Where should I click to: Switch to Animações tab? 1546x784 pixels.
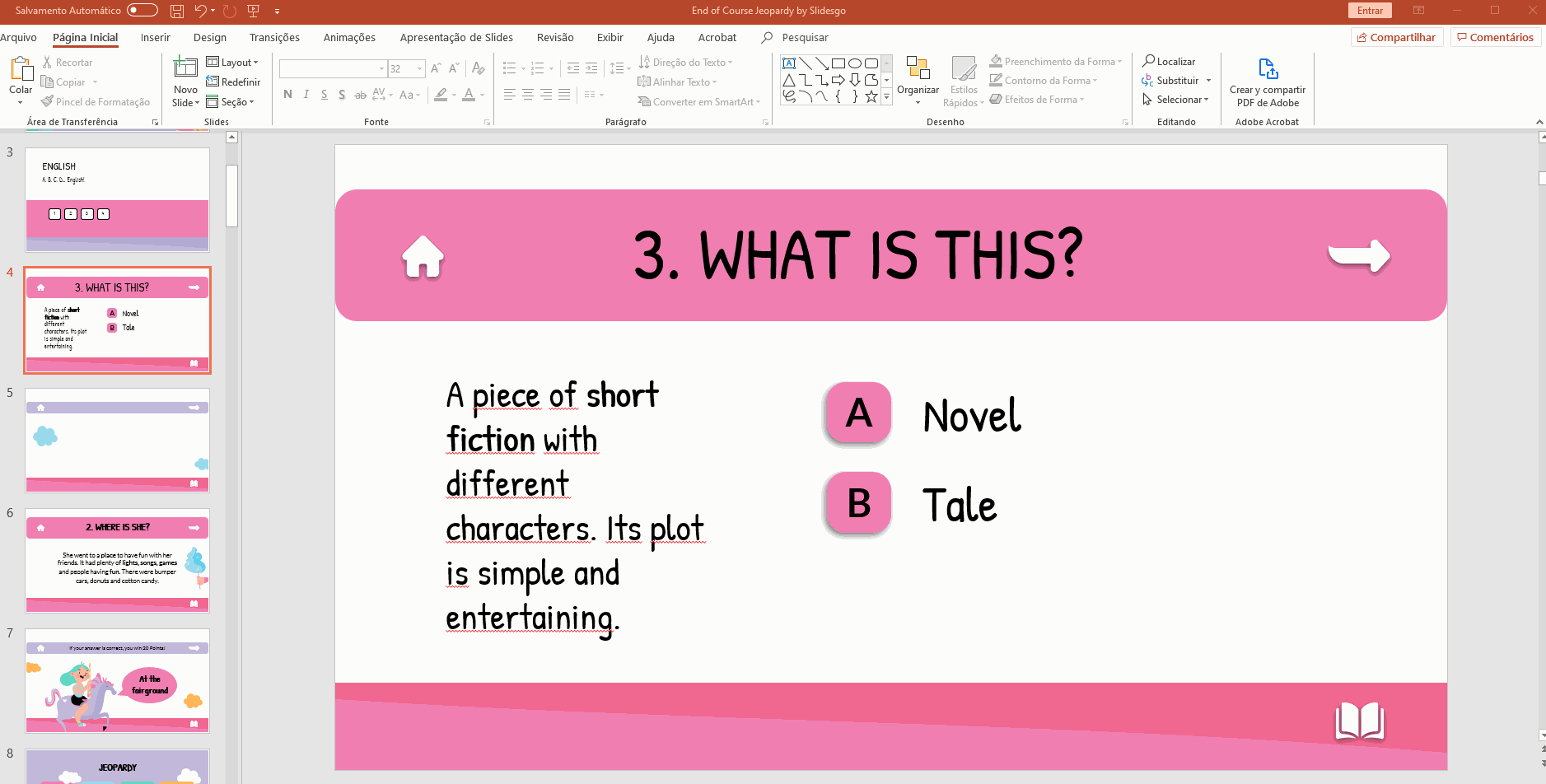pos(349,37)
